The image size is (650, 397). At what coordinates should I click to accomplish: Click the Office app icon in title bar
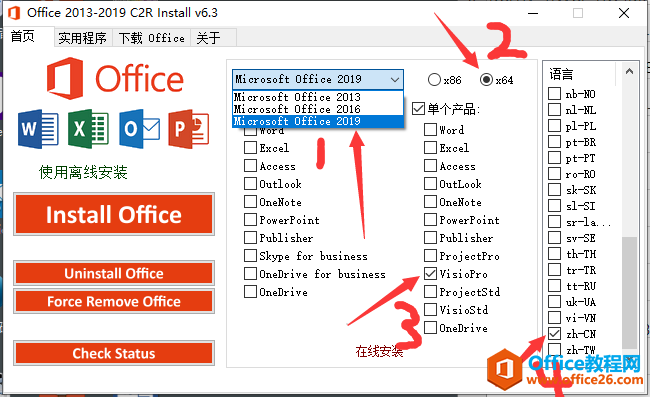coord(14,13)
